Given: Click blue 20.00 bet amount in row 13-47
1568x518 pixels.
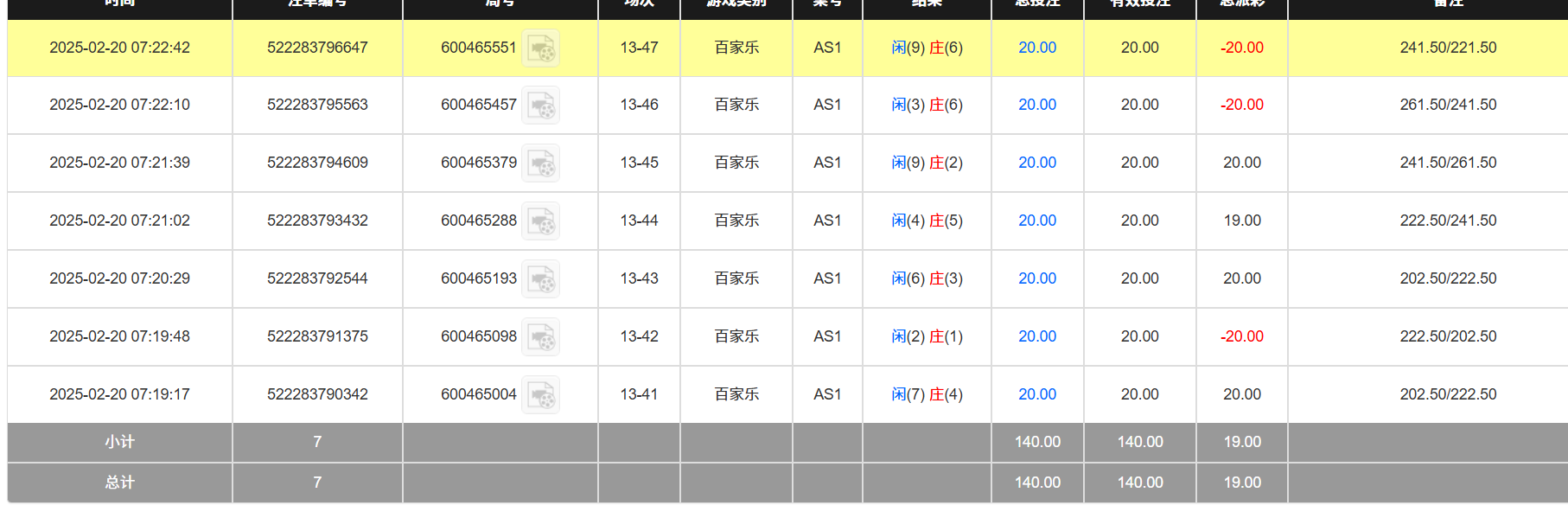Looking at the screenshot, I should tap(1036, 48).
